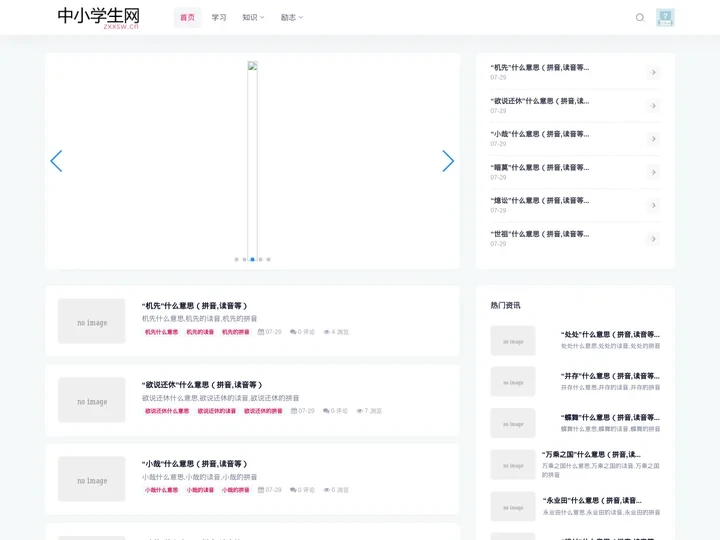Select the second carousel dot
720x540 pixels.
[244, 259]
